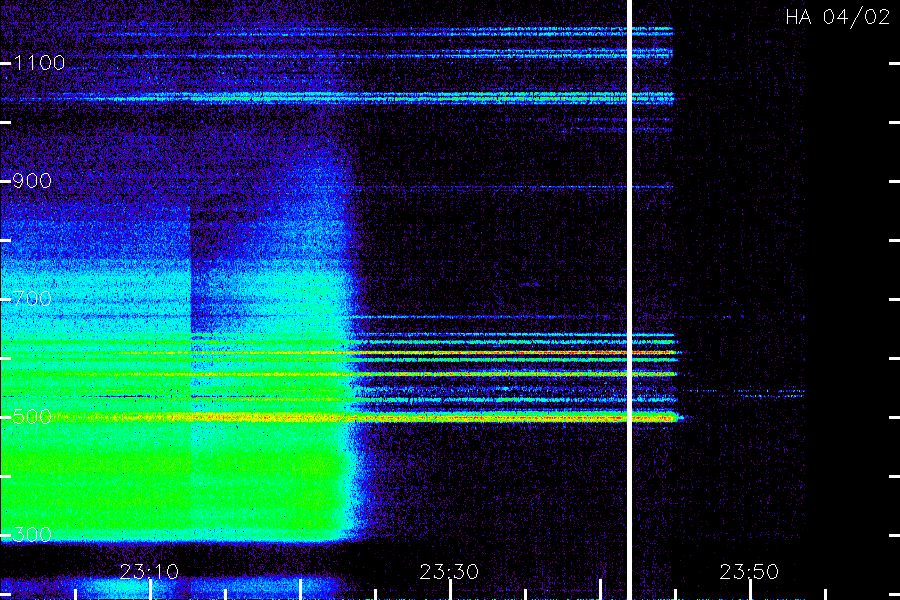Click the white vertical time cursor line
Screen dimensions: 900x600
click(x=629, y=300)
